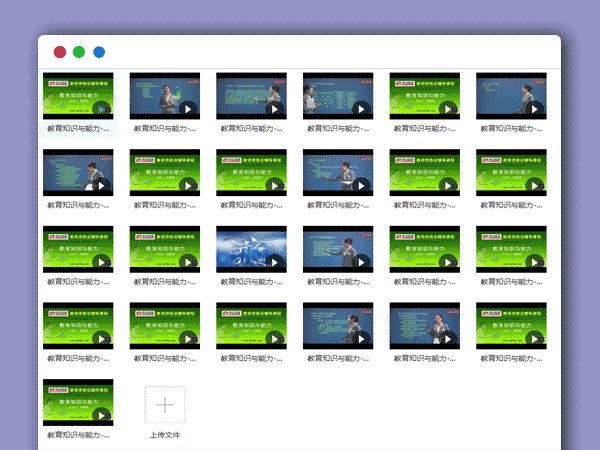This screenshot has height=450, width=600.
Task: Open the fourth video thumbnail in fourth row
Action: (x=338, y=325)
